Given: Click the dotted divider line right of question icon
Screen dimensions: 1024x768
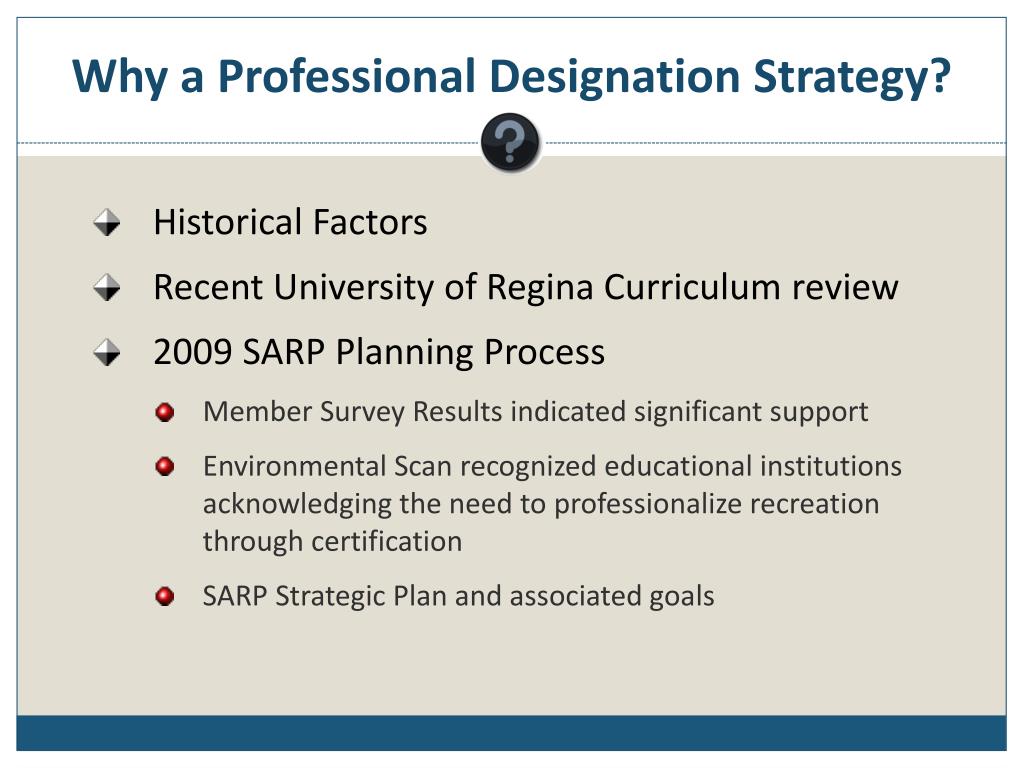Looking at the screenshot, I should click(774, 142).
